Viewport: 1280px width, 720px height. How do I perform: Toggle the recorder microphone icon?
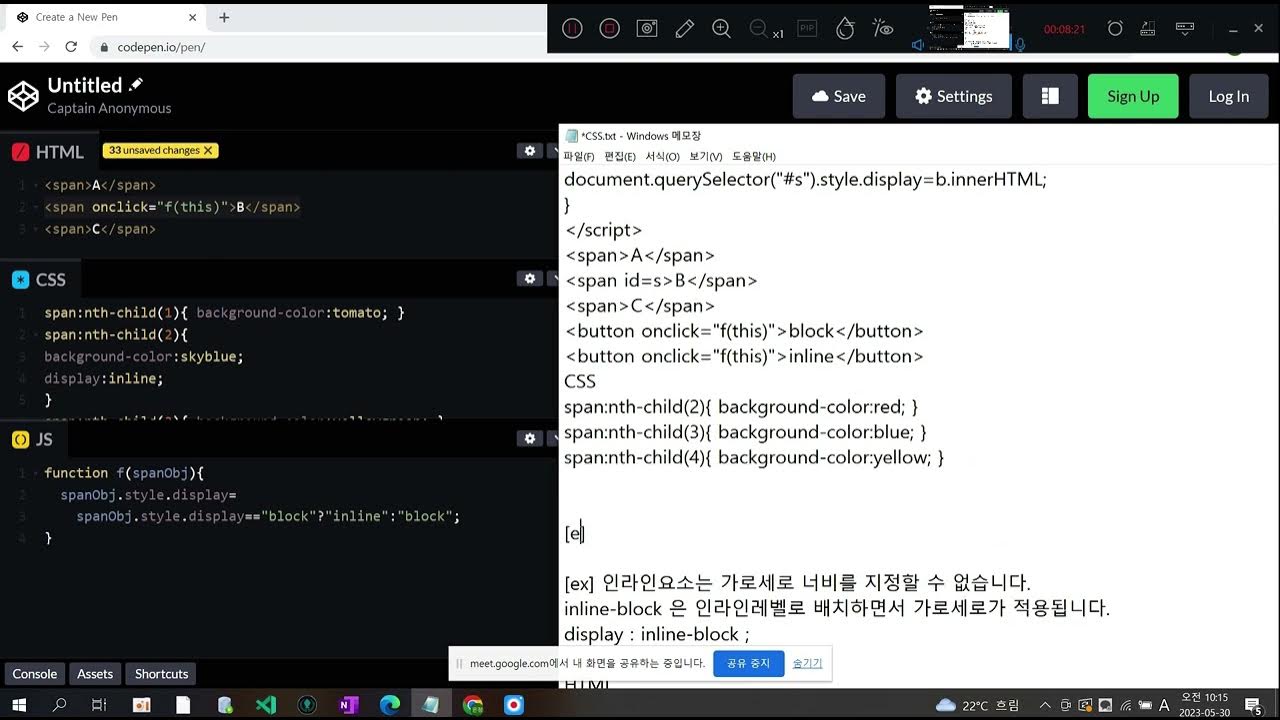point(1020,45)
